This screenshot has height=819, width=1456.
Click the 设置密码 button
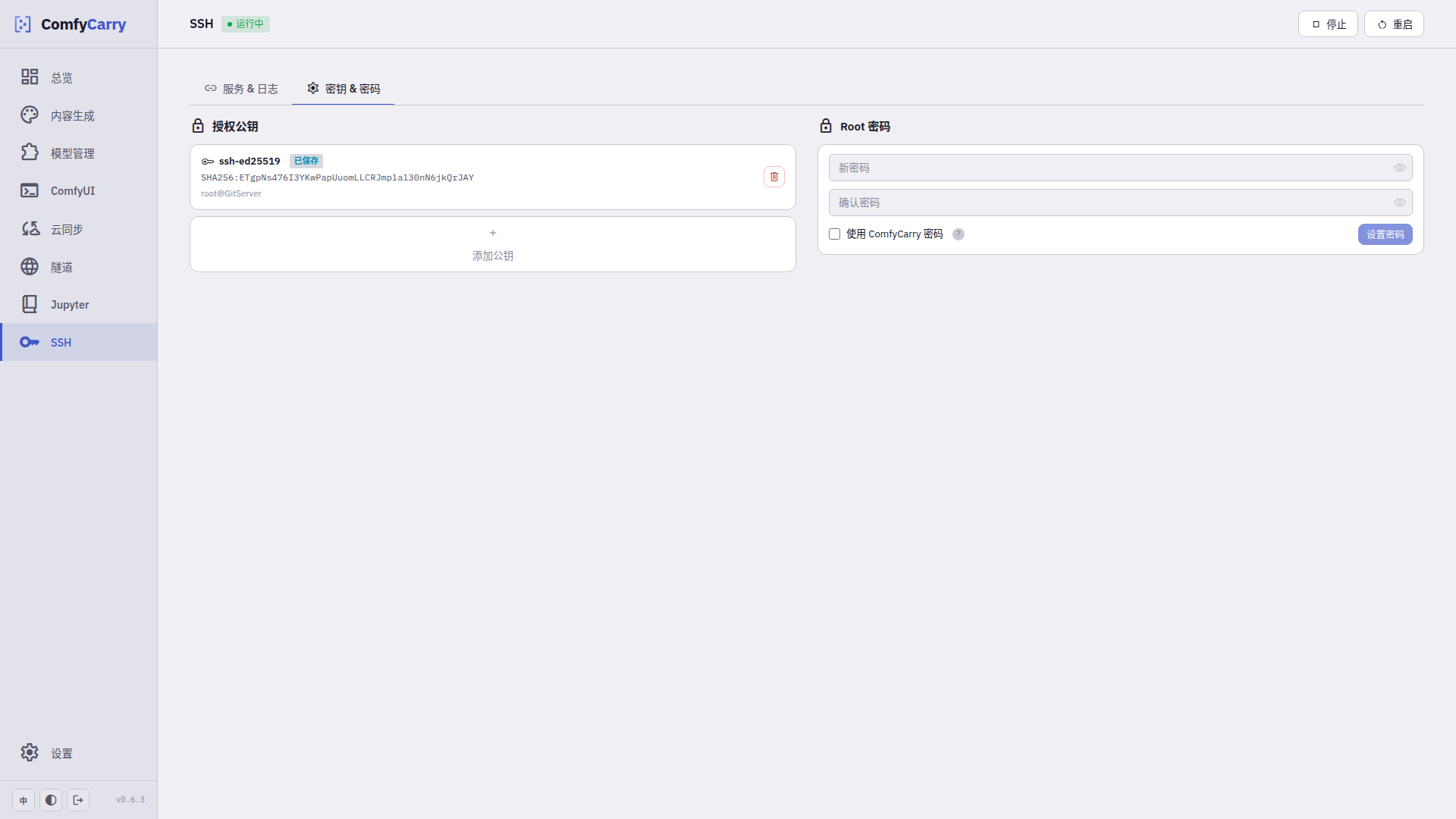click(1385, 234)
